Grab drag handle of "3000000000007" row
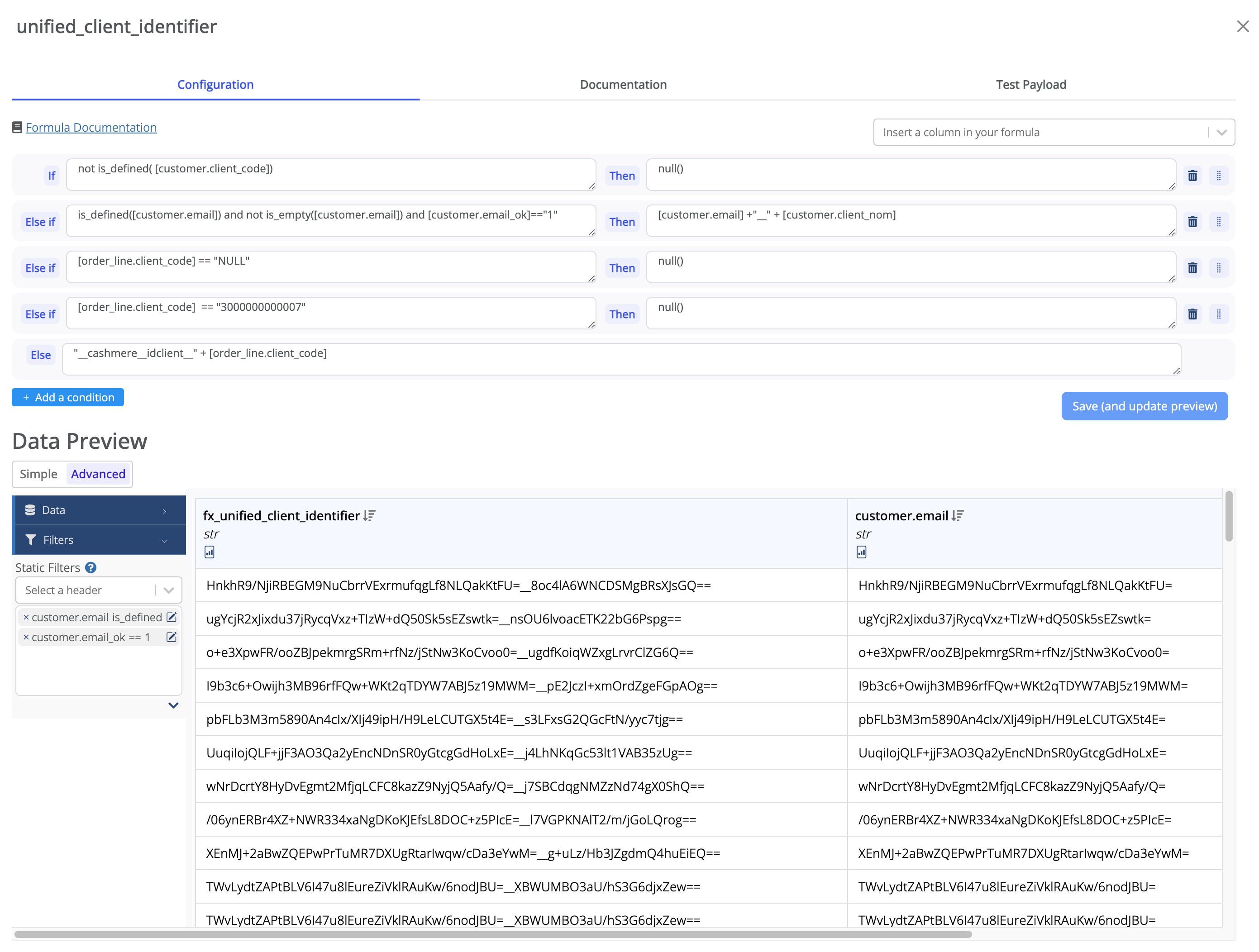Image resolution: width=1259 pixels, height=952 pixels. pyautogui.click(x=1219, y=314)
